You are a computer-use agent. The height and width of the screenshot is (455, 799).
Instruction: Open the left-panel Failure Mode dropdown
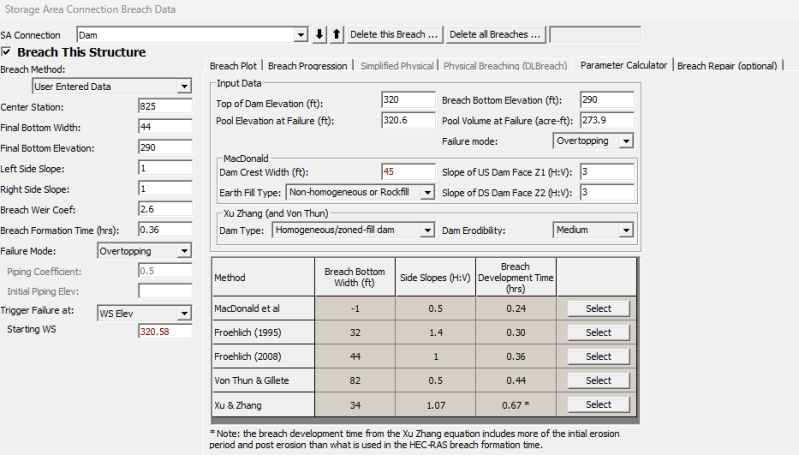(183, 251)
